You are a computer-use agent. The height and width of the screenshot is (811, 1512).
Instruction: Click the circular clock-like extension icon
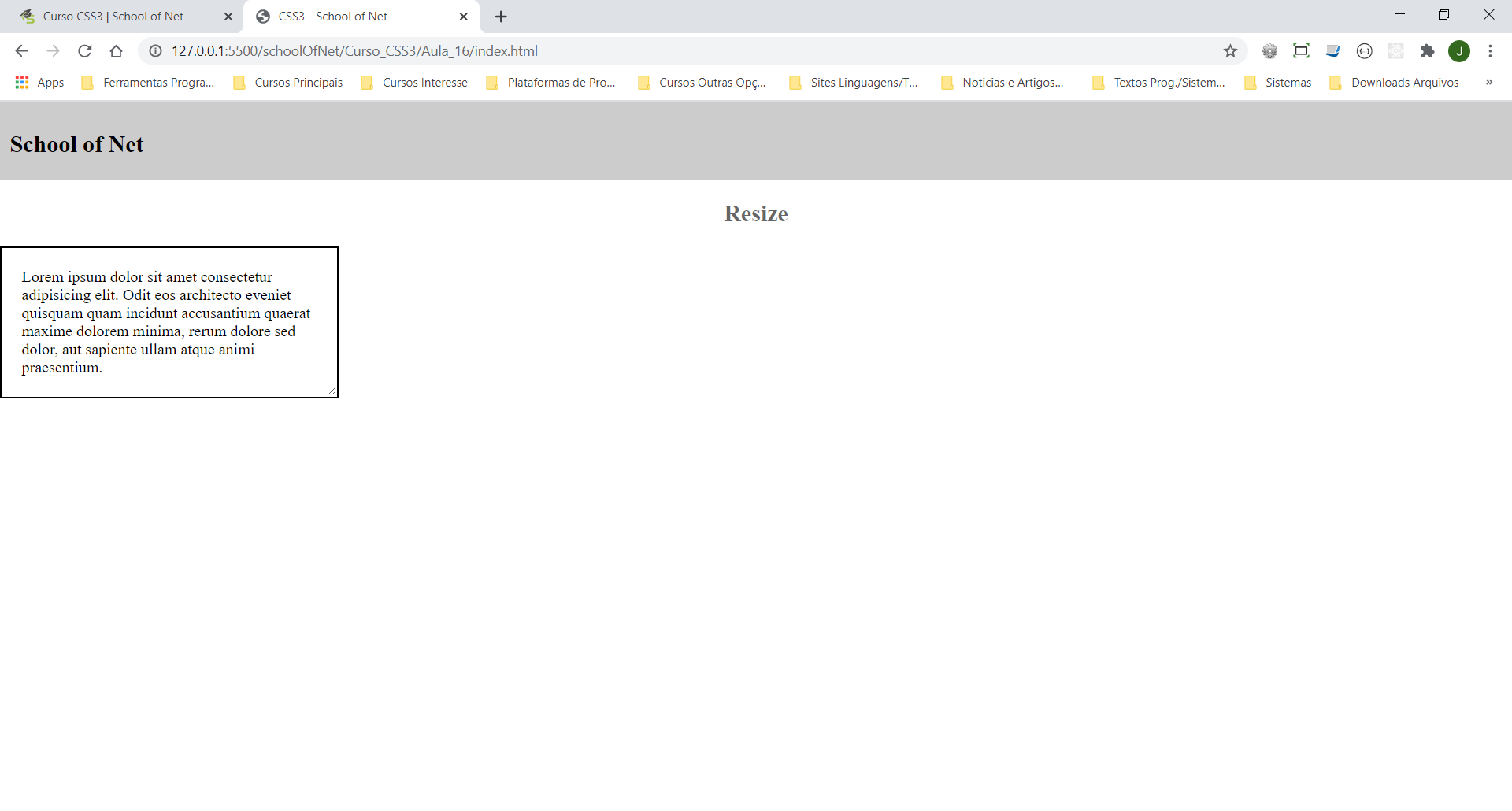point(1364,51)
